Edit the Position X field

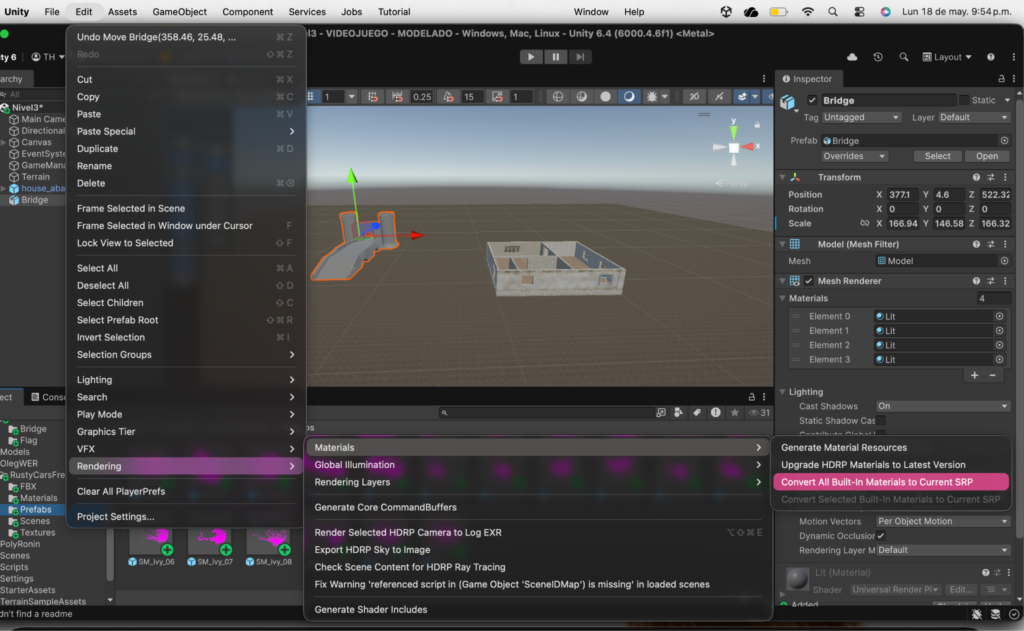tap(903, 195)
